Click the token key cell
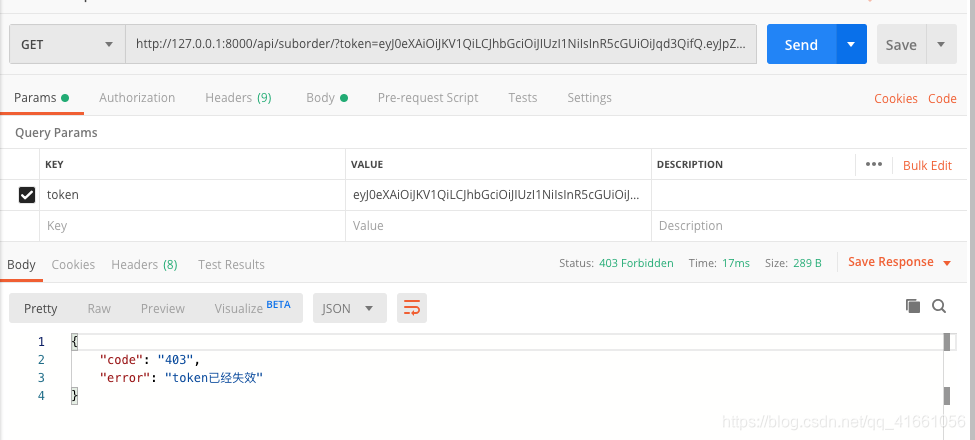The width and height of the screenshot is (975, 440). (192, 195)
